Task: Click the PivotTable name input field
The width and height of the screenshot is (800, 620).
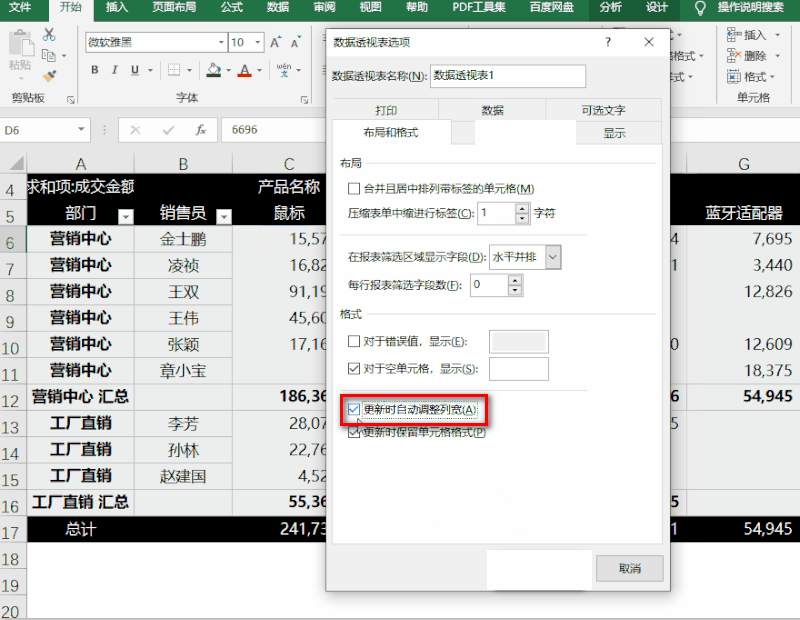Action: (508, 76)
